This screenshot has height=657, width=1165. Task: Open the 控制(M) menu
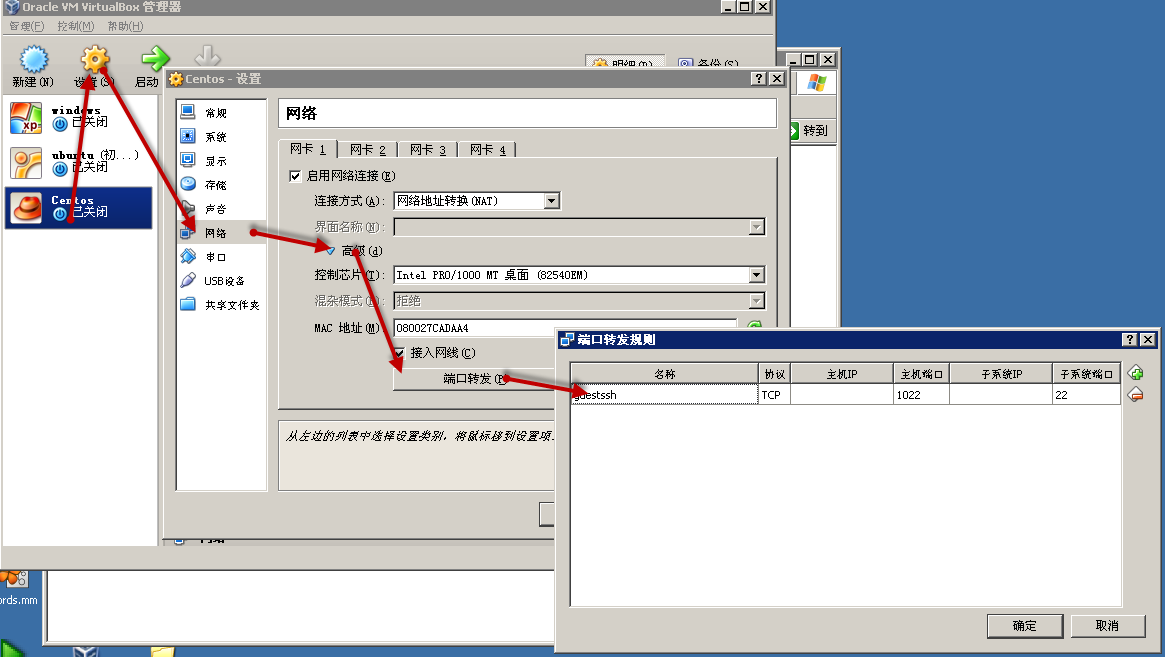76,26
